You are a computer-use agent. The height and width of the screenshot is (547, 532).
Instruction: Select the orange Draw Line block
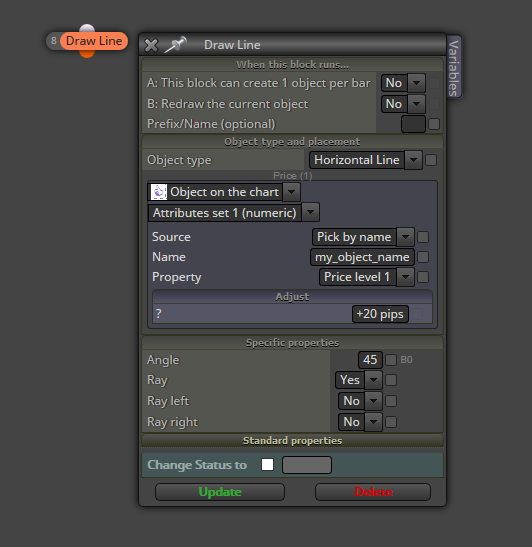point(94,41)
